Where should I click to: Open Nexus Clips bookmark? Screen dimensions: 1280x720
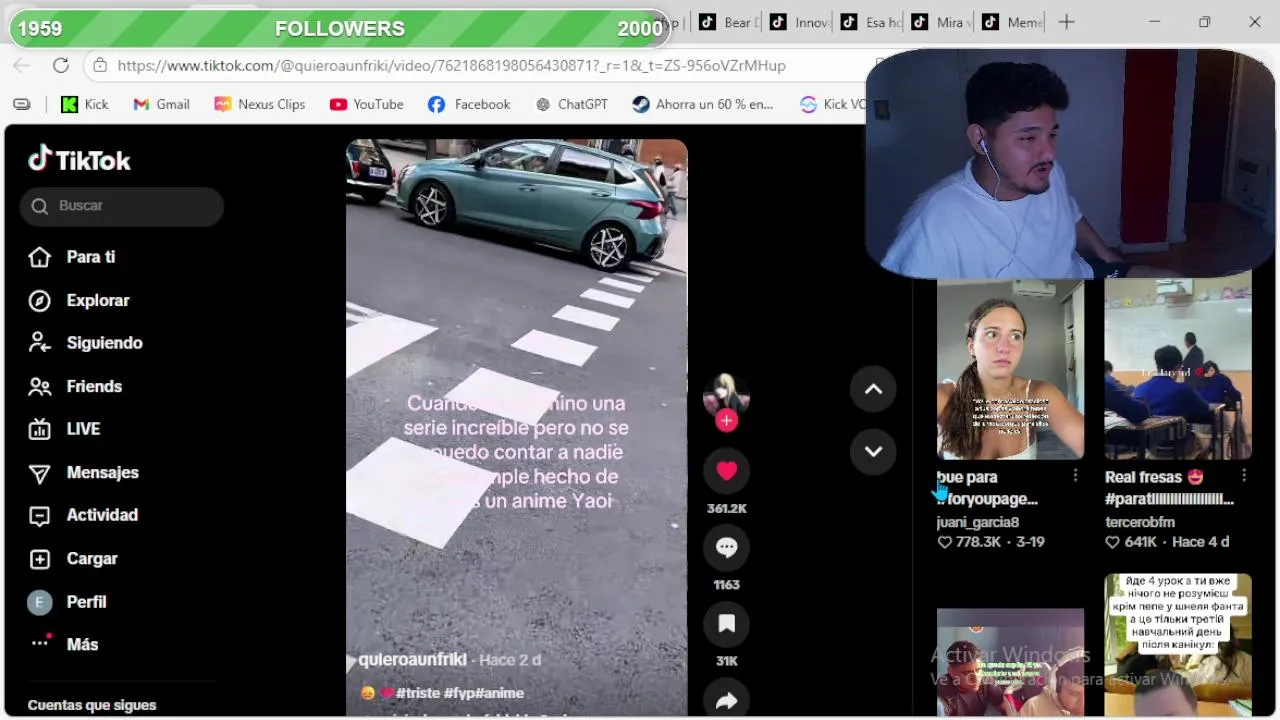[x=260, y=104]
